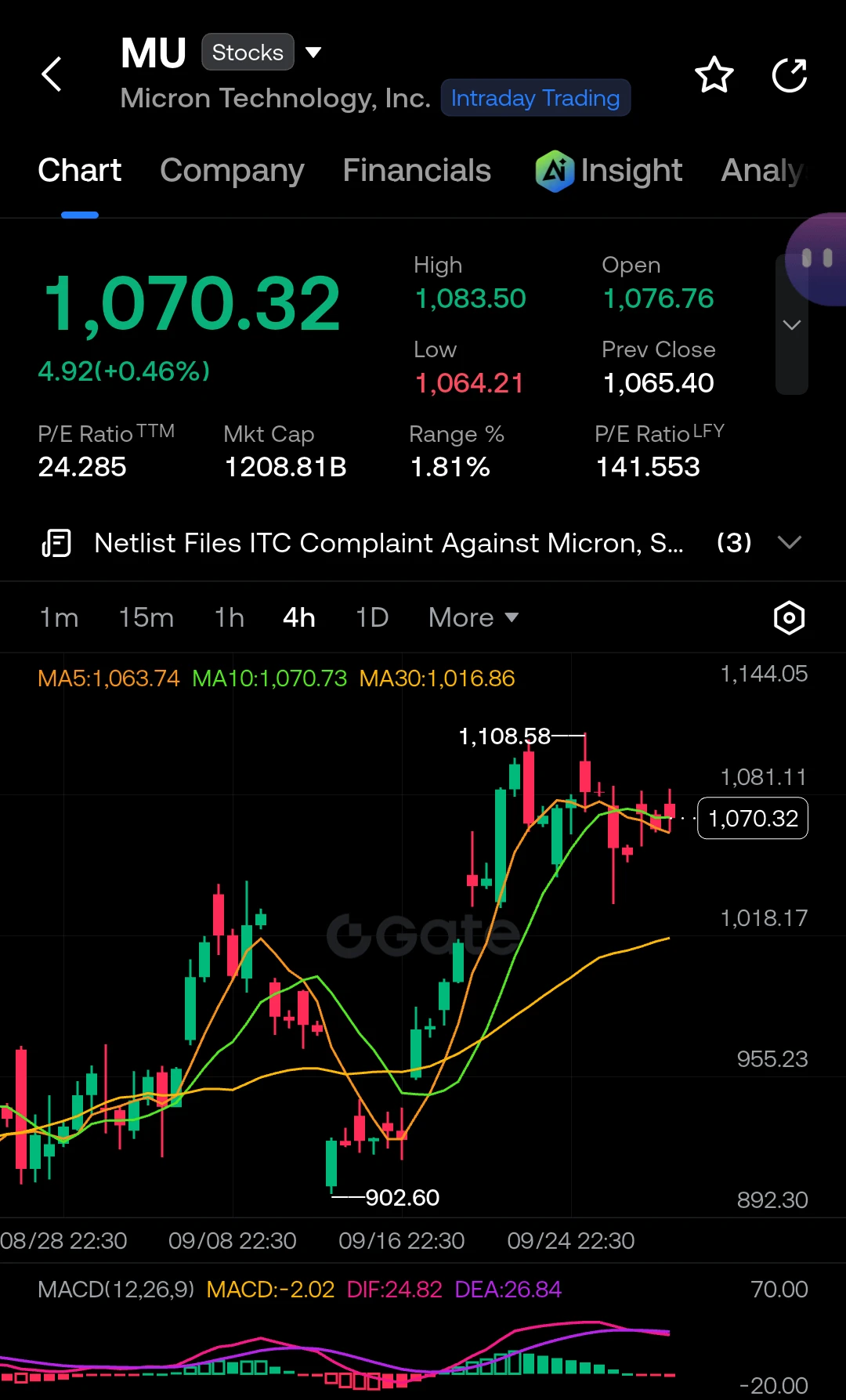Tap the MACD(12,26,9) indicator label
Image resolution: width=846 pixels, height=1400 pixels.
point(116,1290)
